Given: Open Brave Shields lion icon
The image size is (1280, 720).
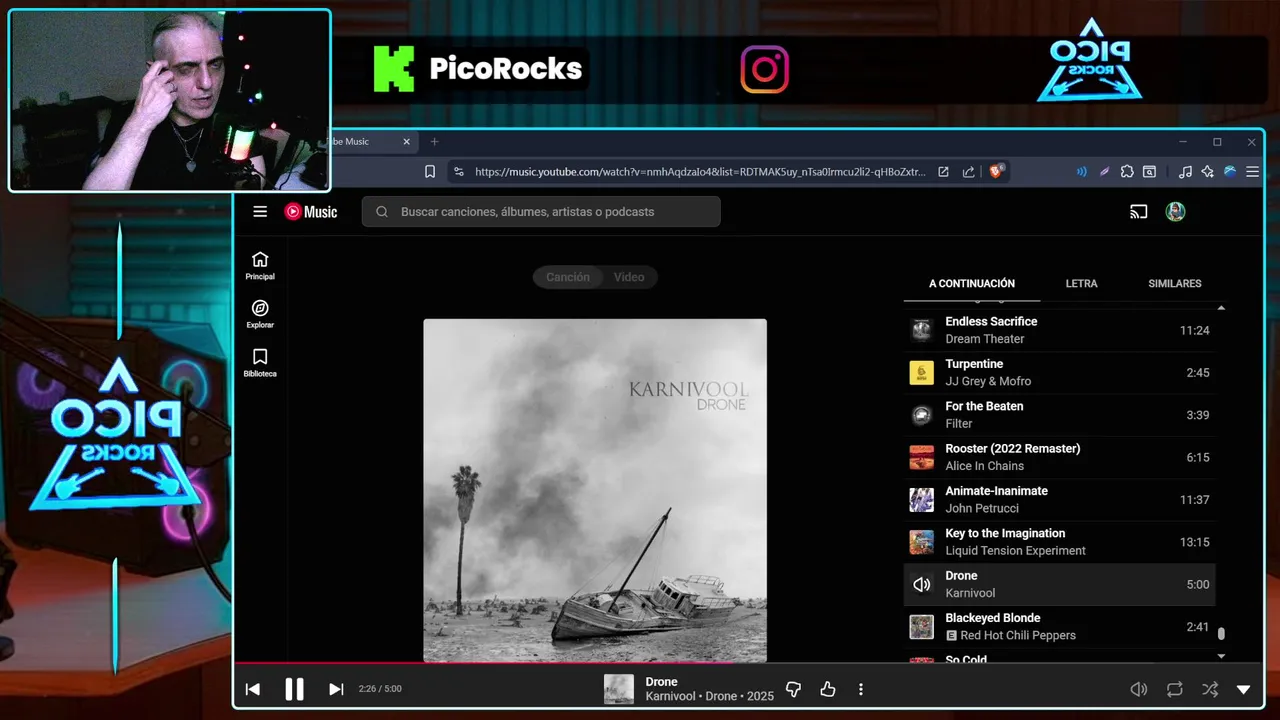Looking at the screenshot, I should [997, 172].
